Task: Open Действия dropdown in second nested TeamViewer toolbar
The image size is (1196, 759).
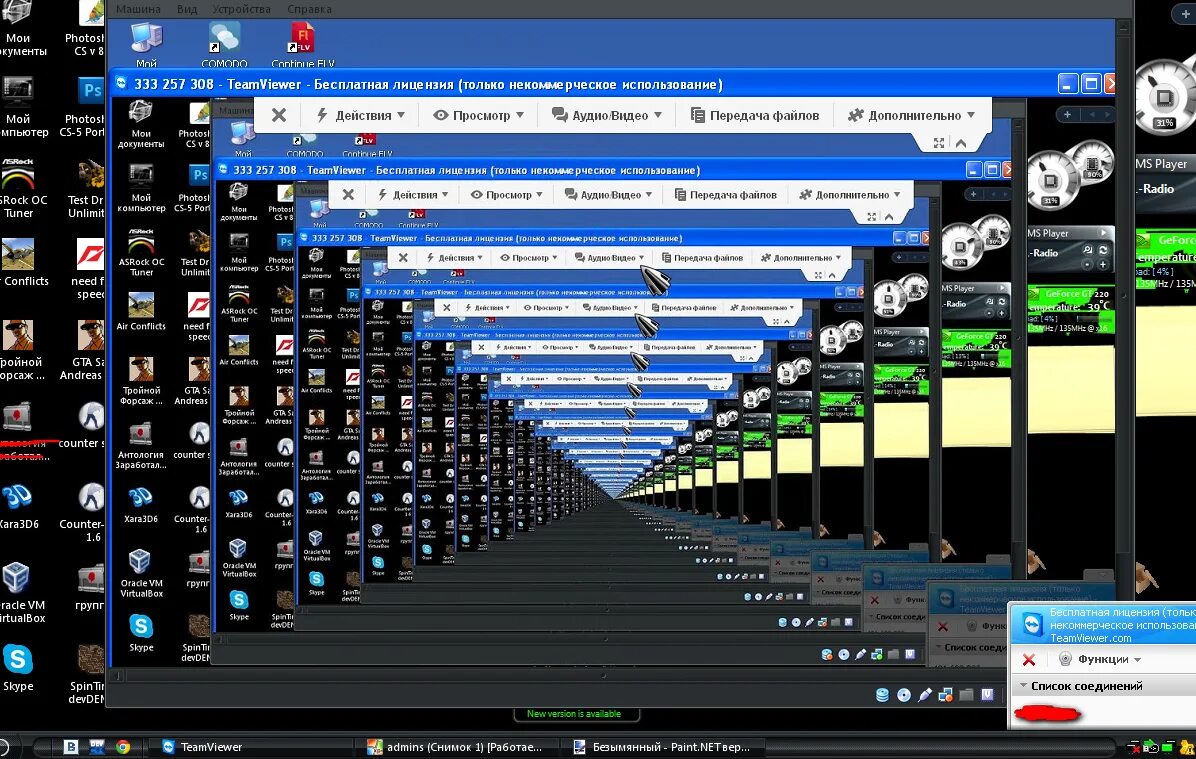Action: tap(414, 195)
